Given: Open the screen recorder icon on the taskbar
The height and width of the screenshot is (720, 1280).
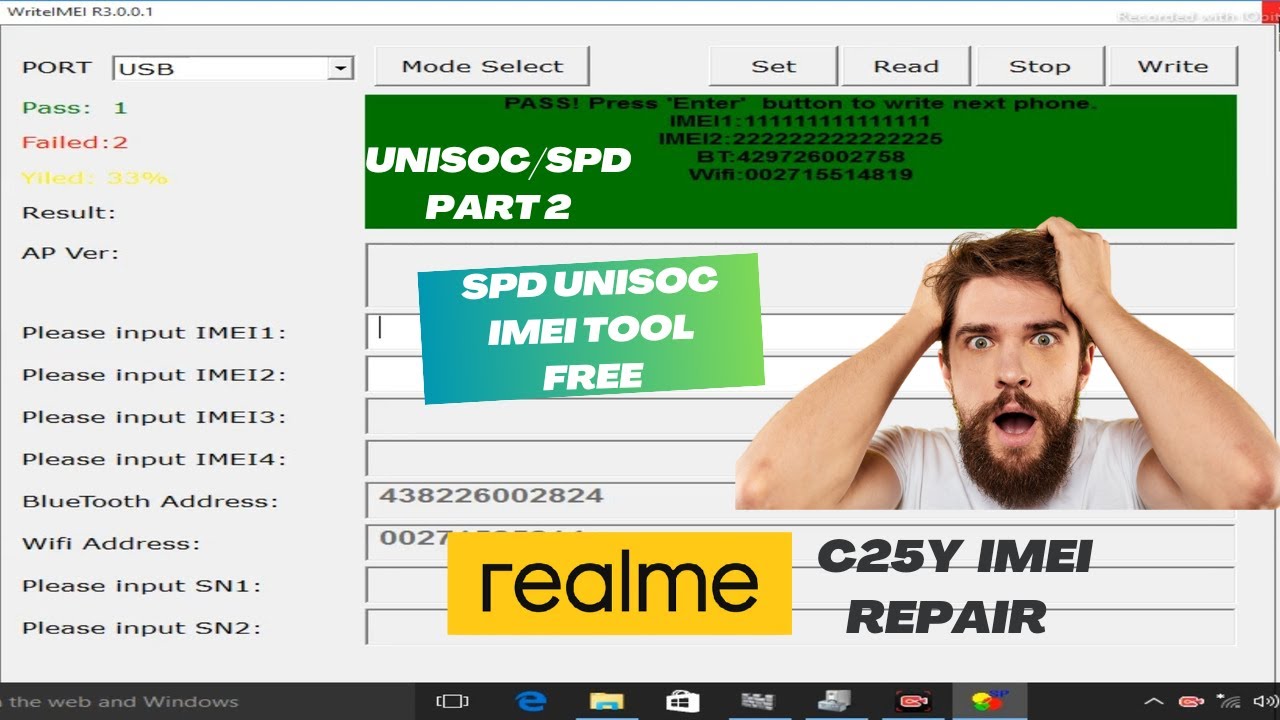Looking at the screenshot, I should tap(915, 700).
